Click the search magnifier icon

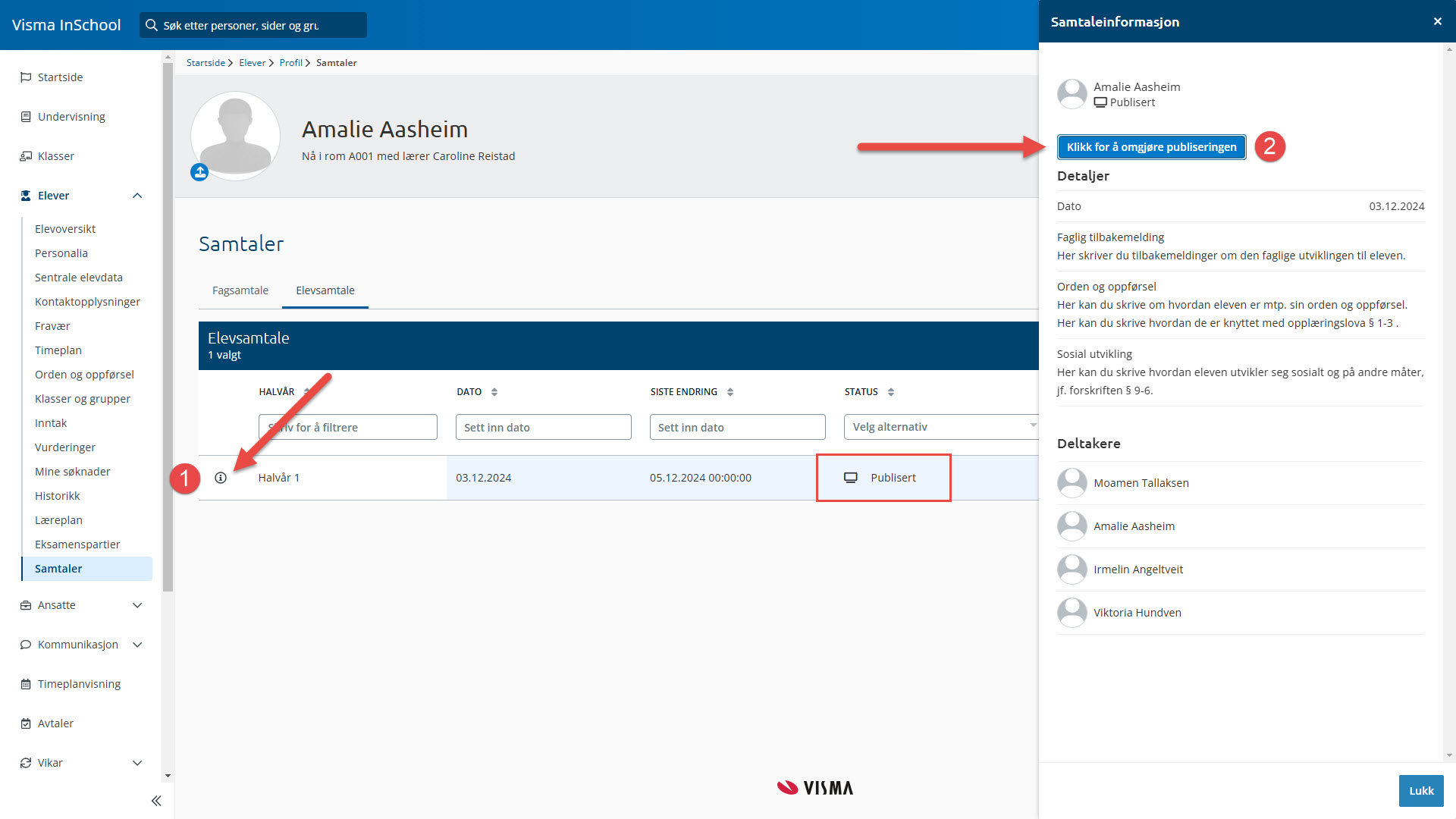tap(152, 25)
